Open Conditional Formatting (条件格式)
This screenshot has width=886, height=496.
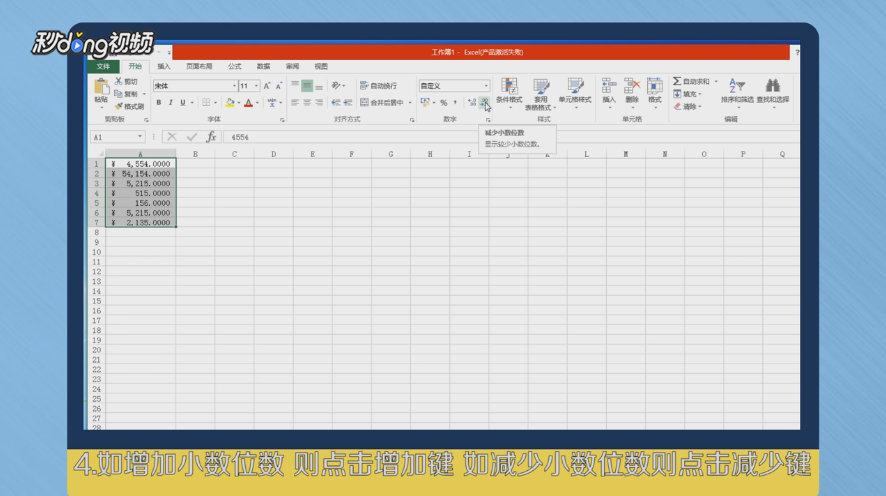tap(509, 92)
